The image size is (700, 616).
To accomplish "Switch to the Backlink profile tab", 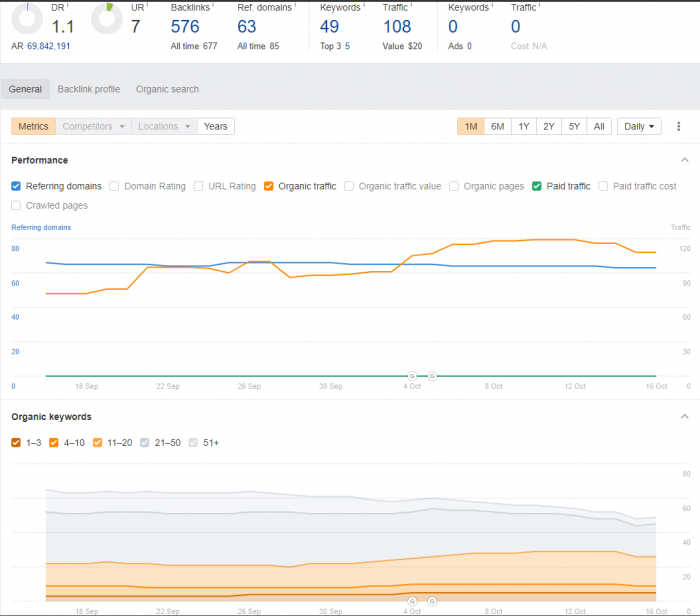I will [x=88, y=89].
